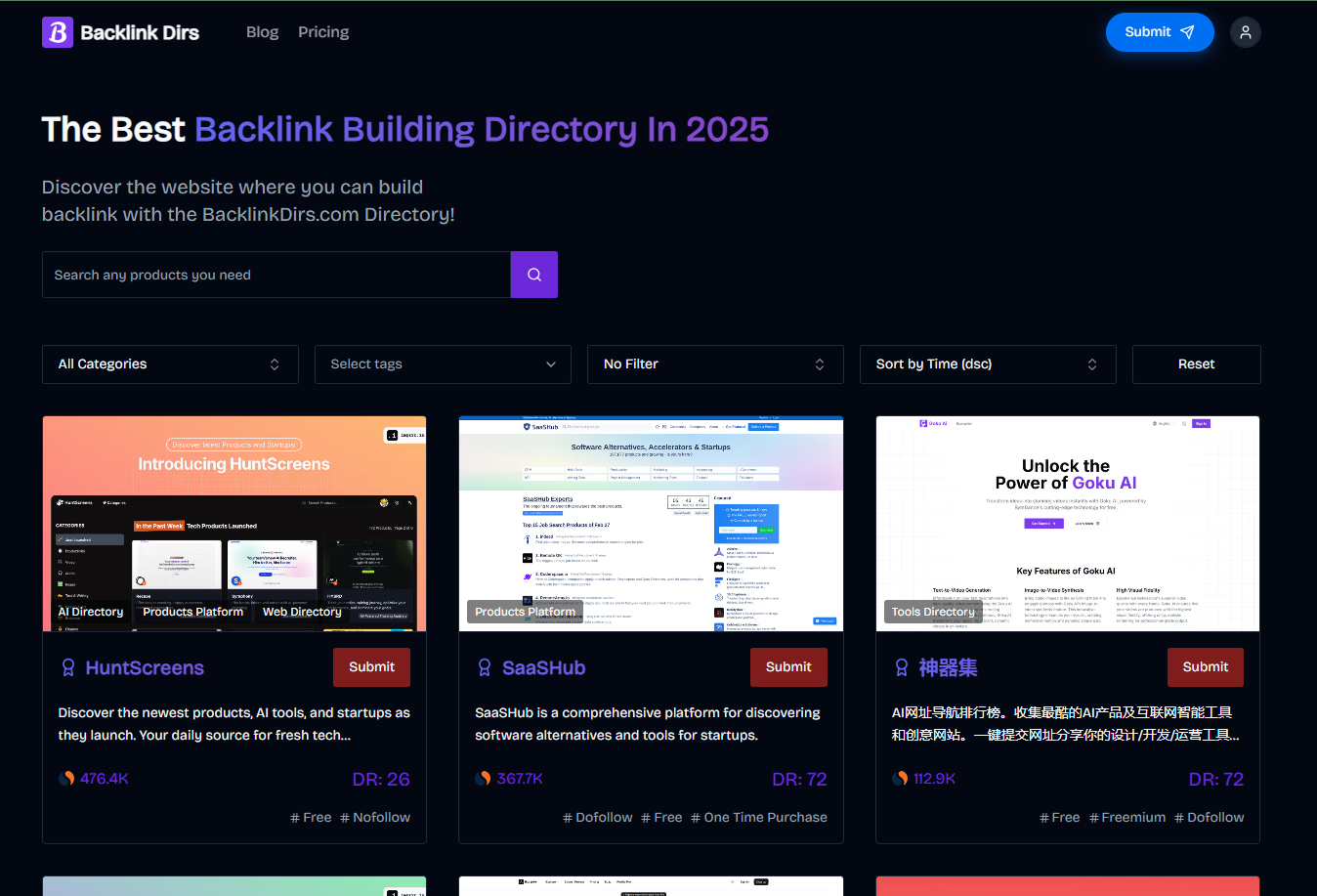The height and width of the screenshot is (896, 1317).
Task: Open the user profile icon
Action: click(1245, 32)
